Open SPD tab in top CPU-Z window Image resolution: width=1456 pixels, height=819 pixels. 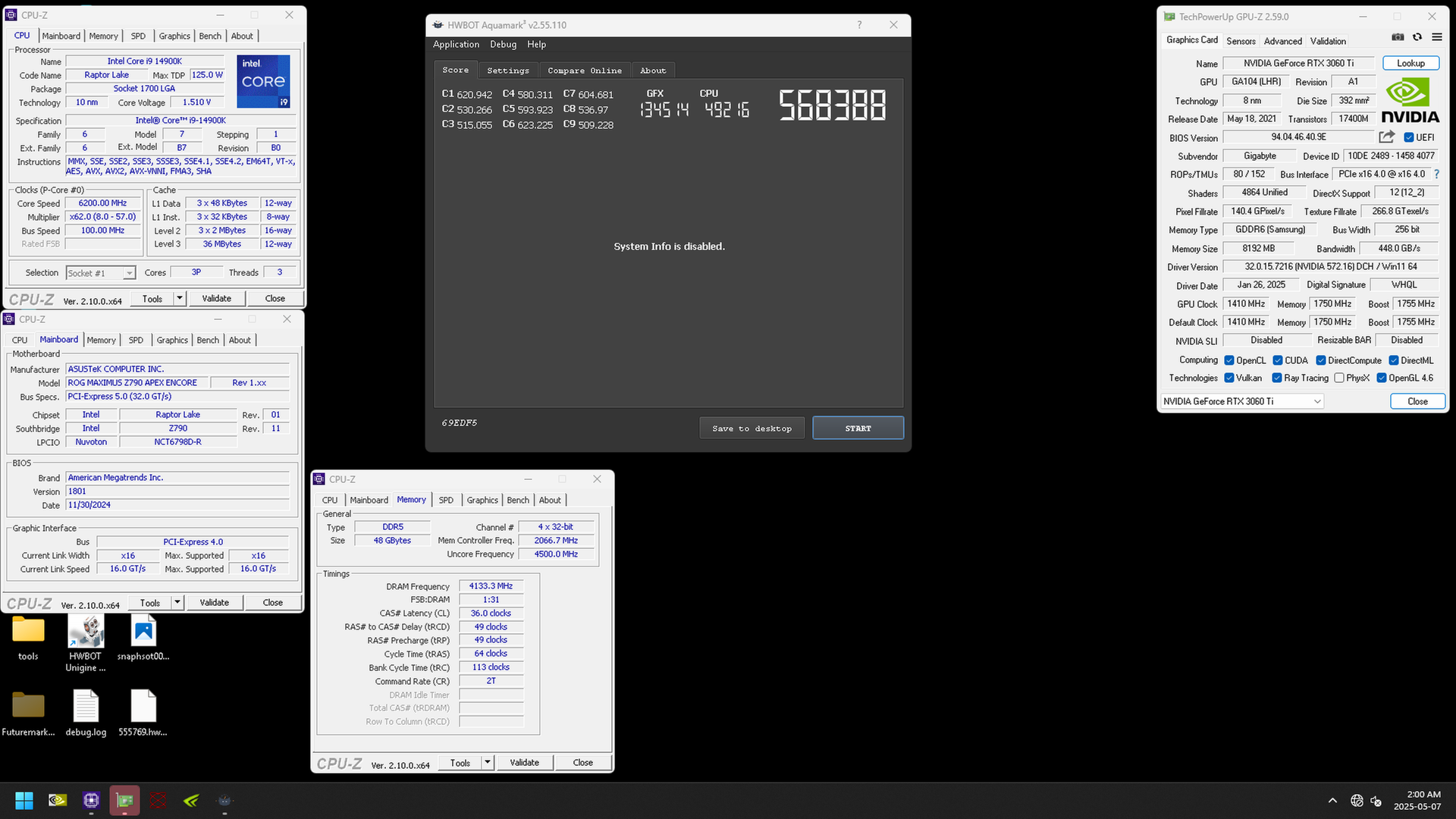[x=138, y=36]
